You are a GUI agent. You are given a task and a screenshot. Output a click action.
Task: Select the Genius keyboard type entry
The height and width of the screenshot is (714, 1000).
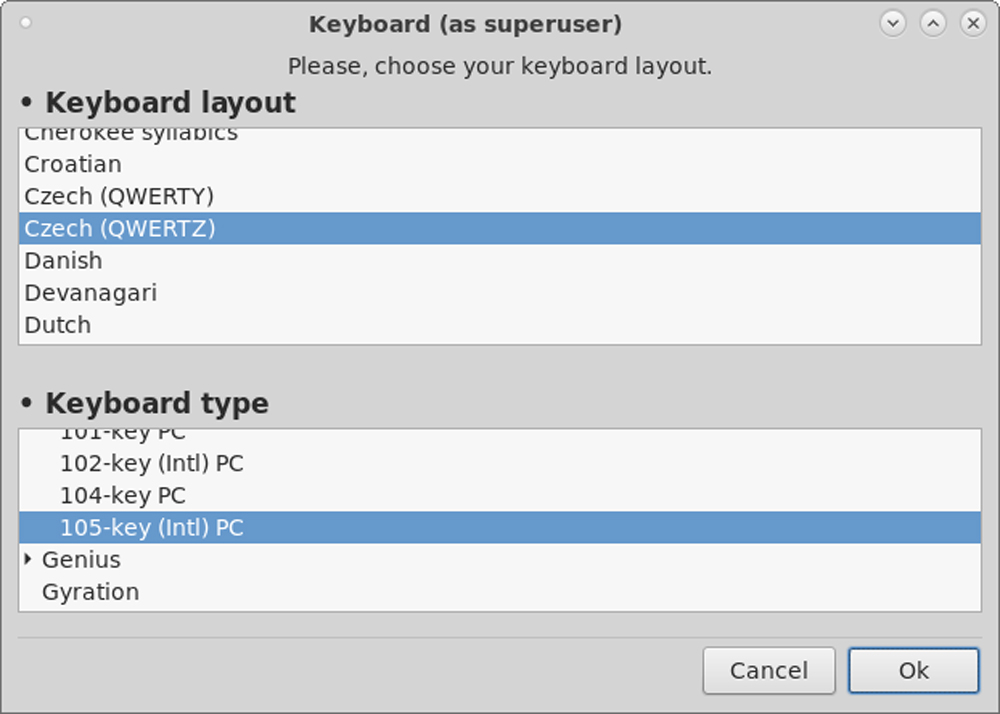click(x=81, y=560)
